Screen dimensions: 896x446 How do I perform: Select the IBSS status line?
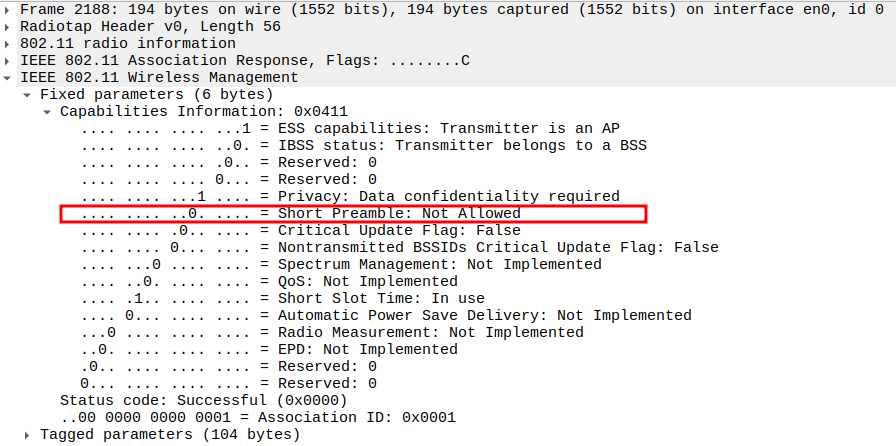461,146
